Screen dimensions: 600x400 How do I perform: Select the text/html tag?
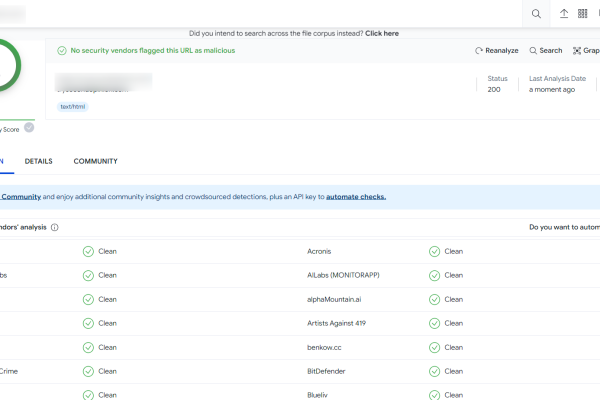pyautogui.click(x=73, y=107)
